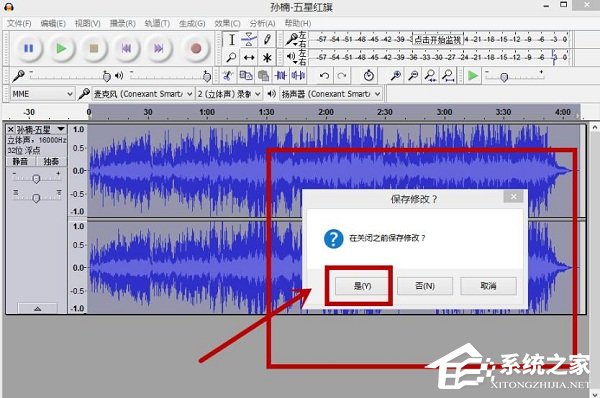Open the 2 (立体声) recording channels dropdown
The height and width of the screenshot is (398, 600).
click(229, 94)
